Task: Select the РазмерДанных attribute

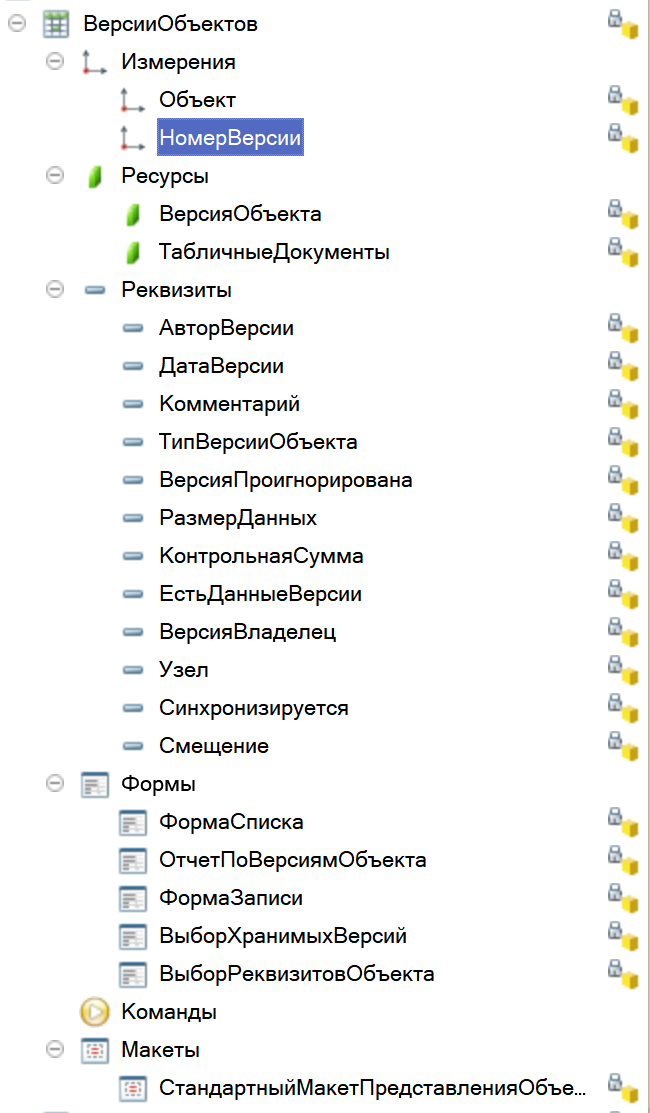Action: coord(238,518)
